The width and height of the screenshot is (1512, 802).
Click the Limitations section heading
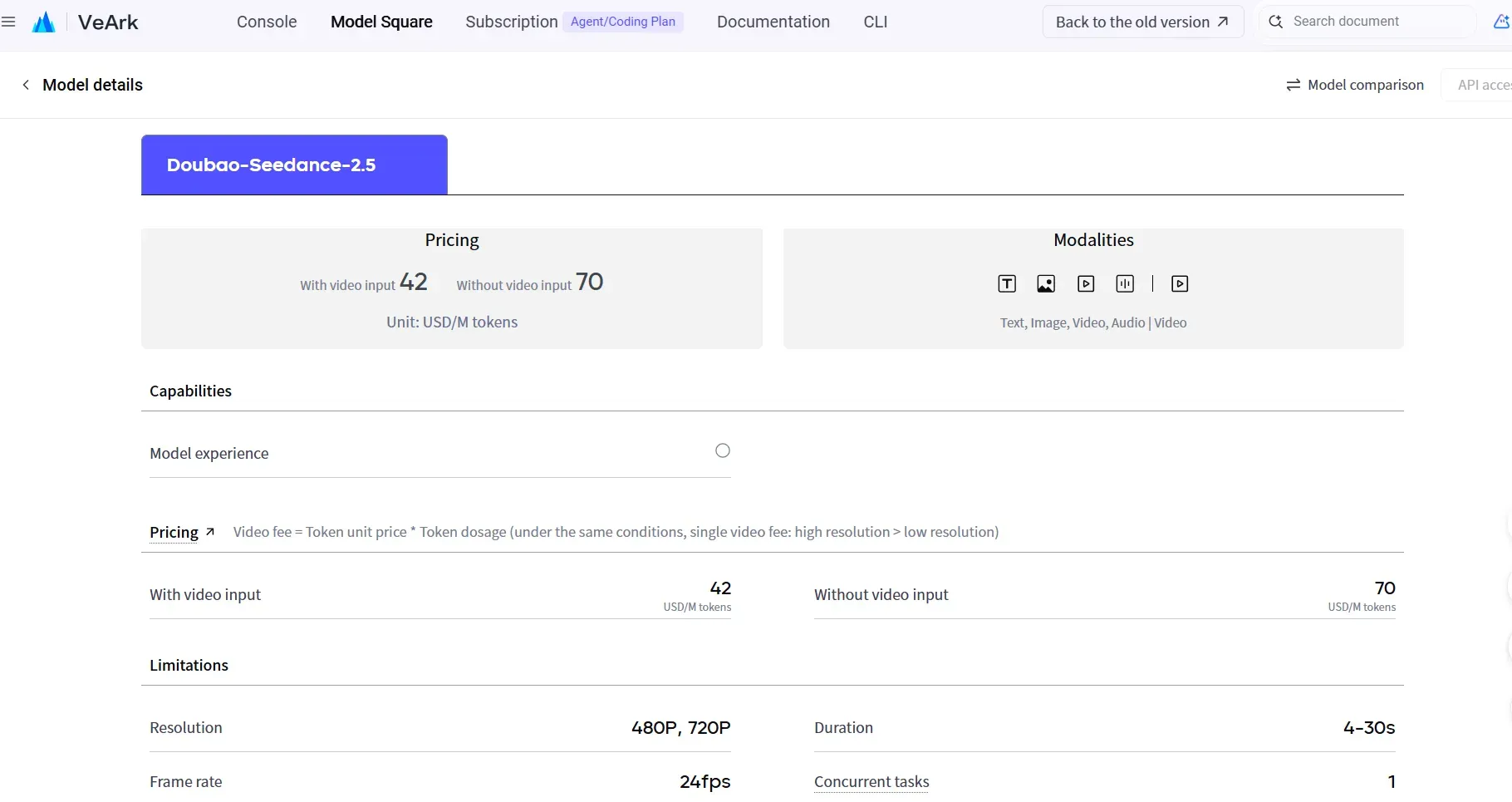coord(189,665)
